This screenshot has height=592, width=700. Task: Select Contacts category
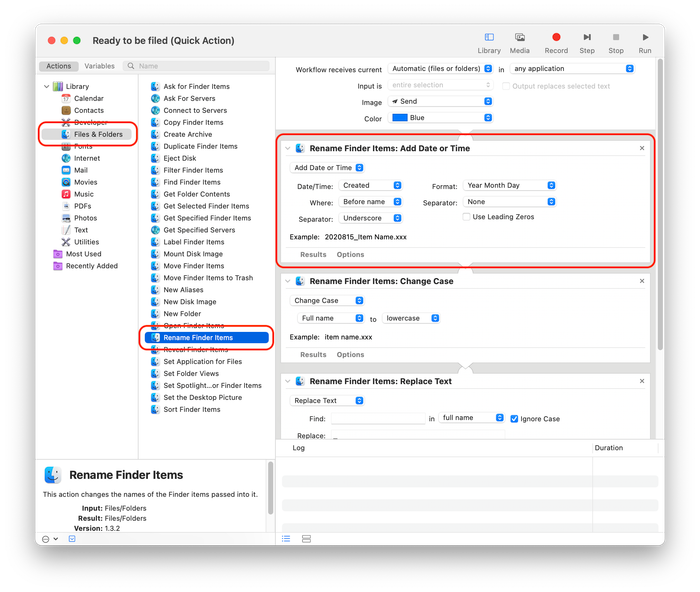click(89, 110)
